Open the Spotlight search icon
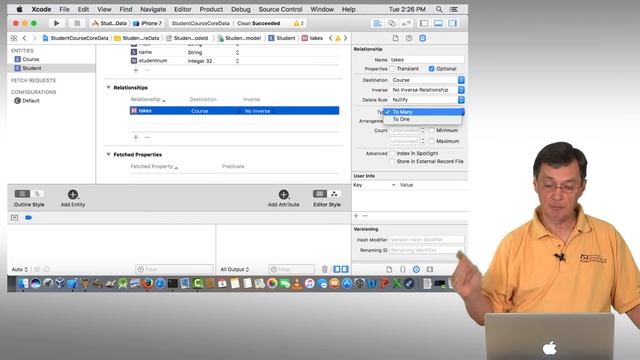Image resolution: width=640 pixels, height=360 pixels. click(x=439, y=9)
